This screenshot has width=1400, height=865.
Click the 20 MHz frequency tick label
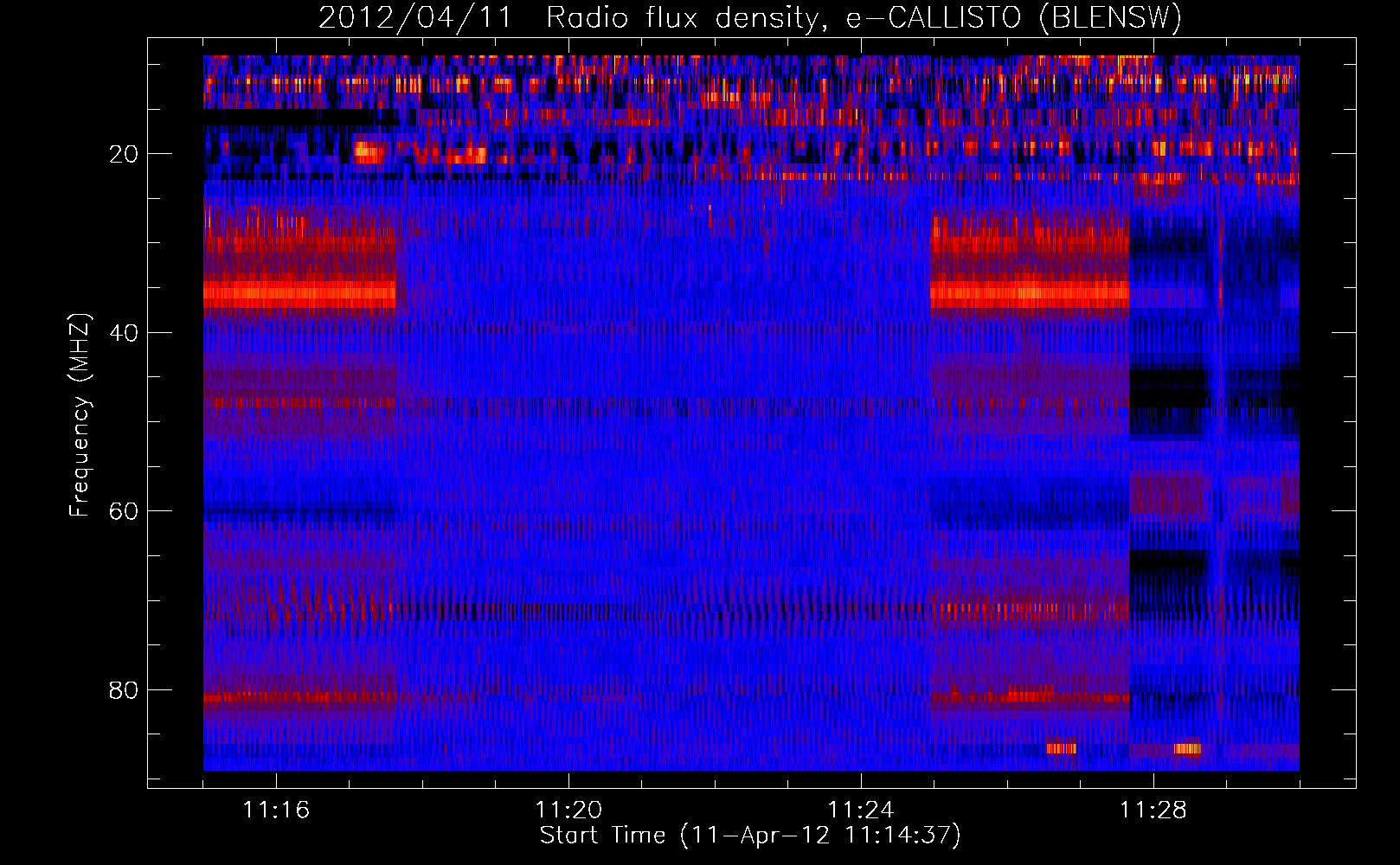(125, 154)
